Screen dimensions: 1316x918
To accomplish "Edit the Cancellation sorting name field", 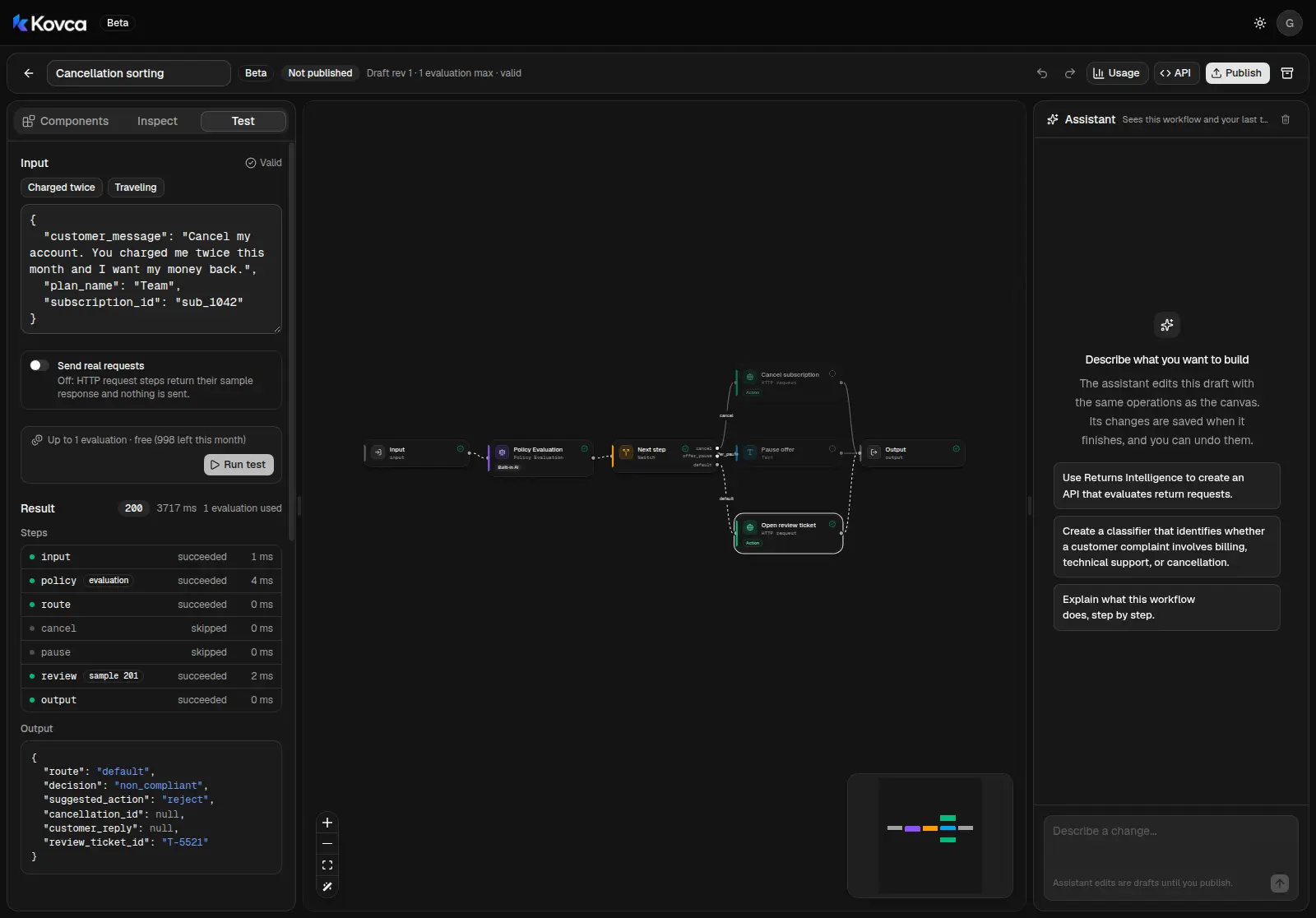I will tap(138, 73).
